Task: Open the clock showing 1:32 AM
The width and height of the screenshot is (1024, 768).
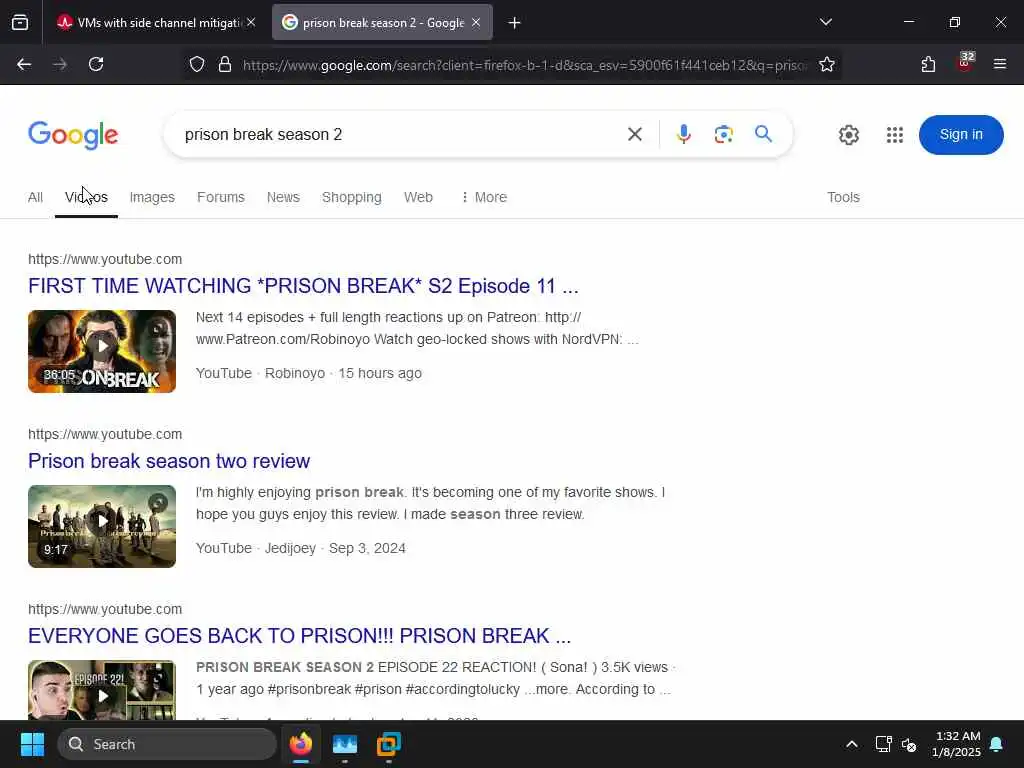Action: tap(956, 744)
